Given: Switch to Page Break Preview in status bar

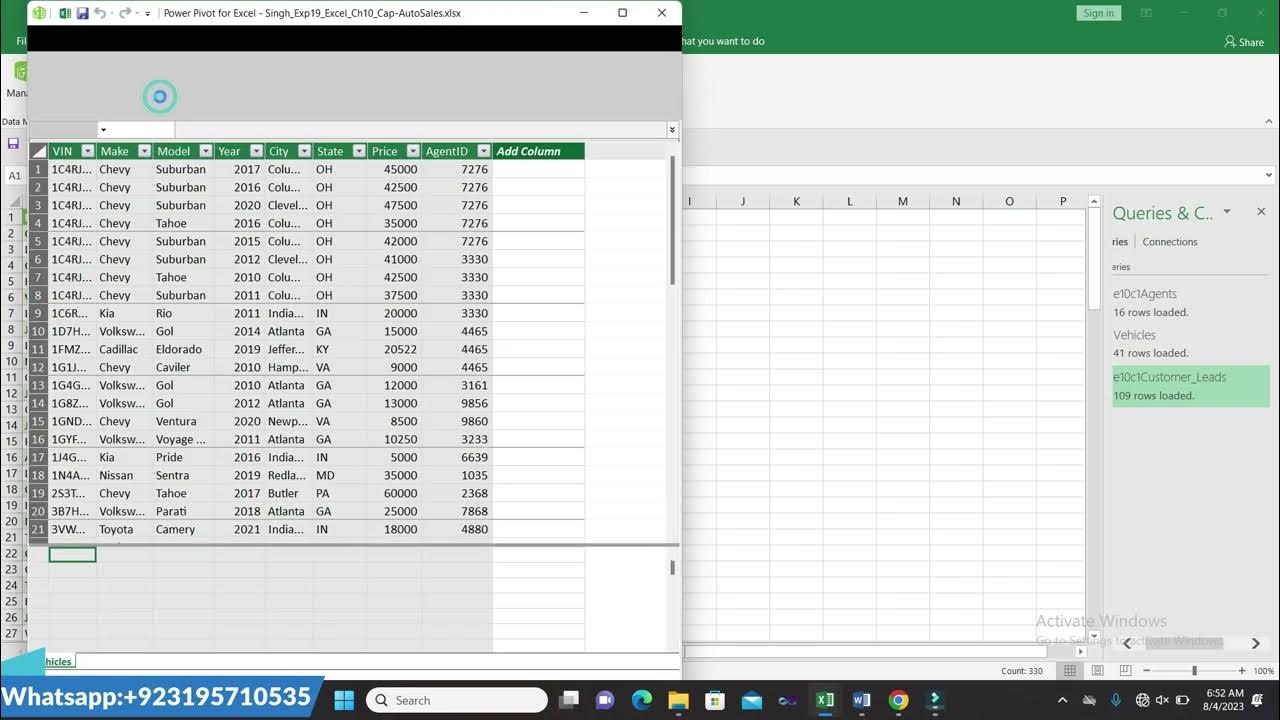Looking at the screenshot, I should [1124, 671].
